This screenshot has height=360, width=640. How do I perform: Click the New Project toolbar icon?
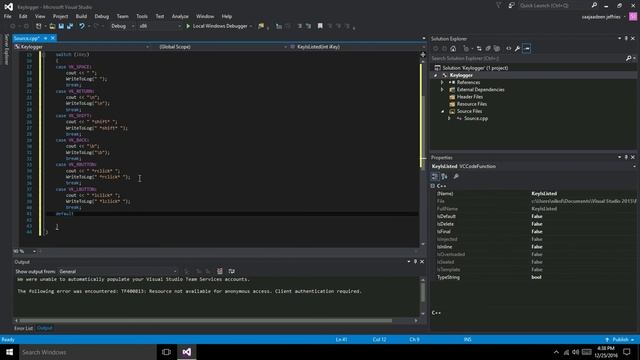[39, 26]
